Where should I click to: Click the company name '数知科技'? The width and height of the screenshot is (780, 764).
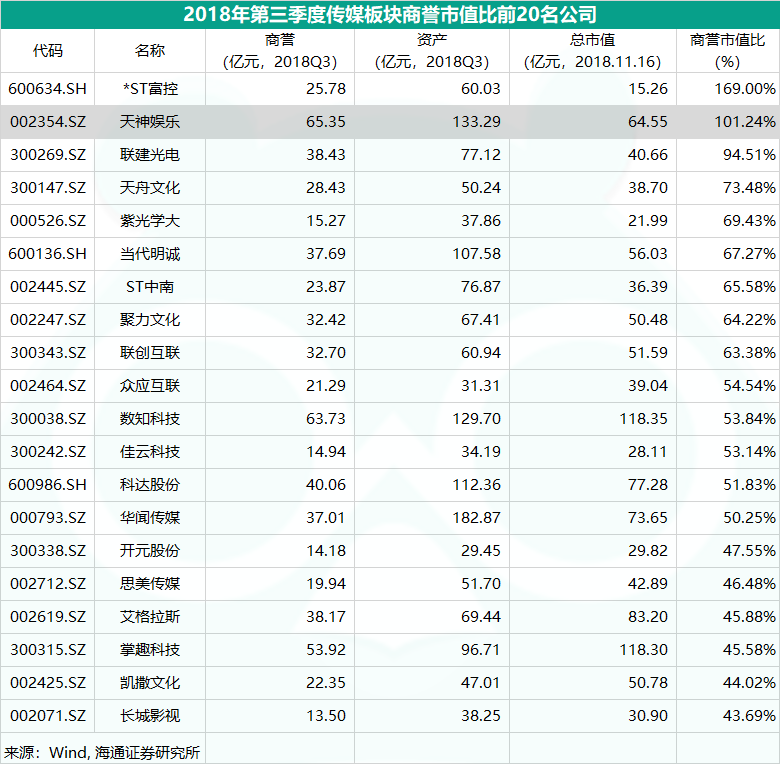[x=150, y=419]
